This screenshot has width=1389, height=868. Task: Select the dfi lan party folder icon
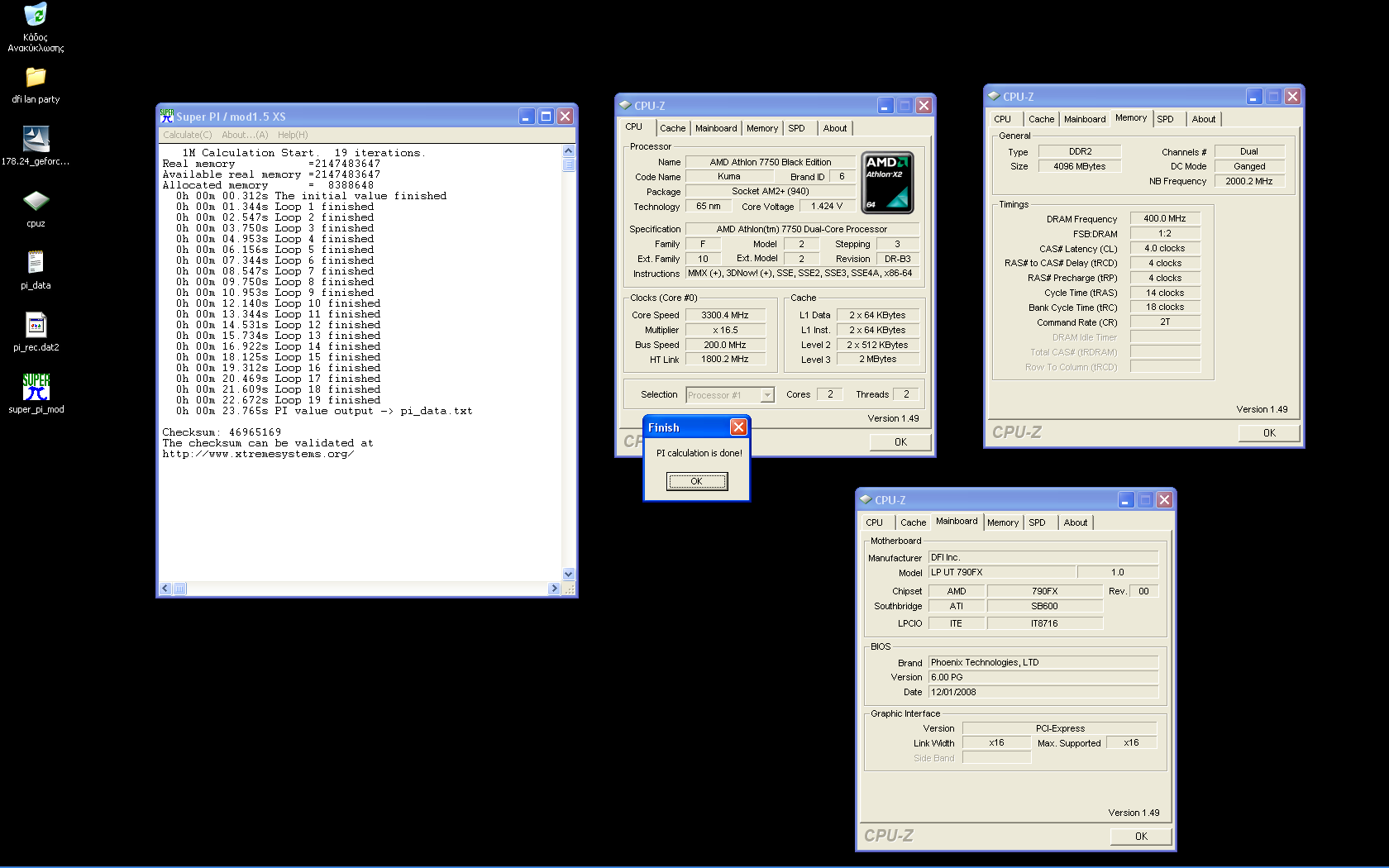coord(36,77)
